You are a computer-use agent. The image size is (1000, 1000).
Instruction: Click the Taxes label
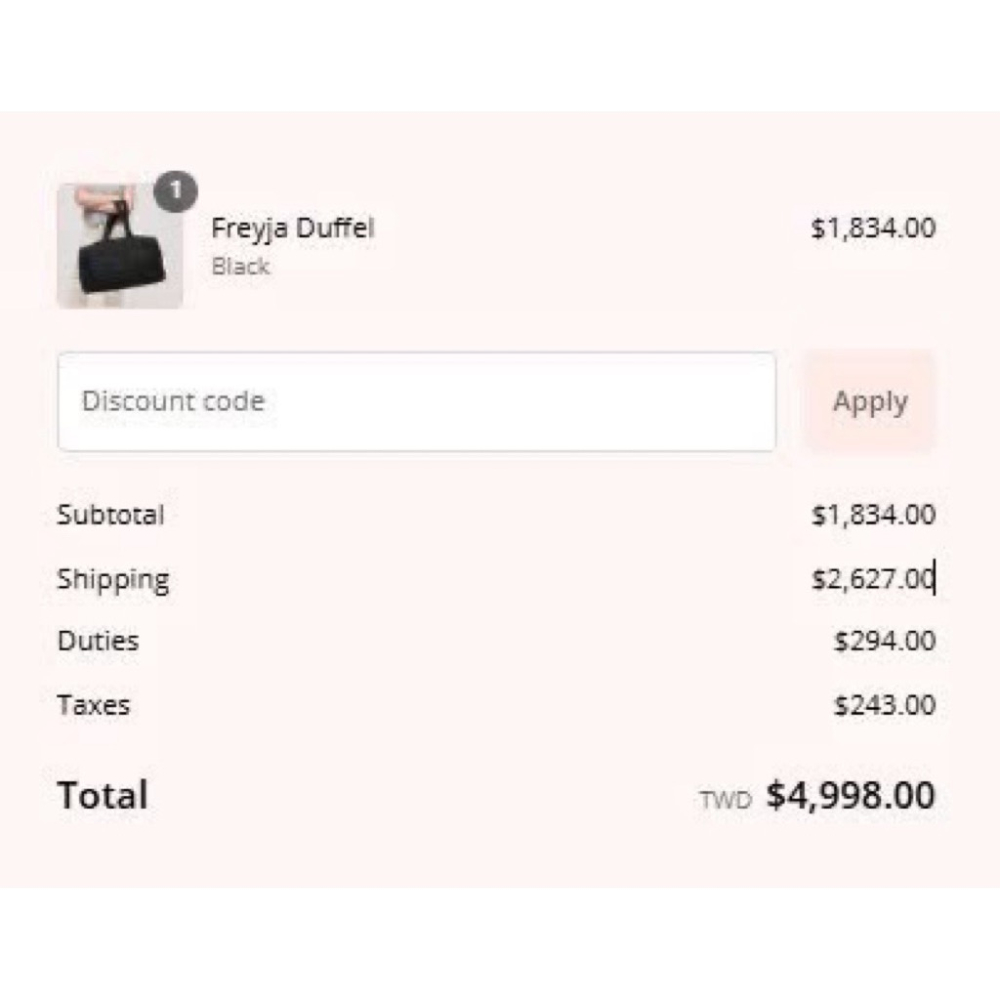pos(93,705)
